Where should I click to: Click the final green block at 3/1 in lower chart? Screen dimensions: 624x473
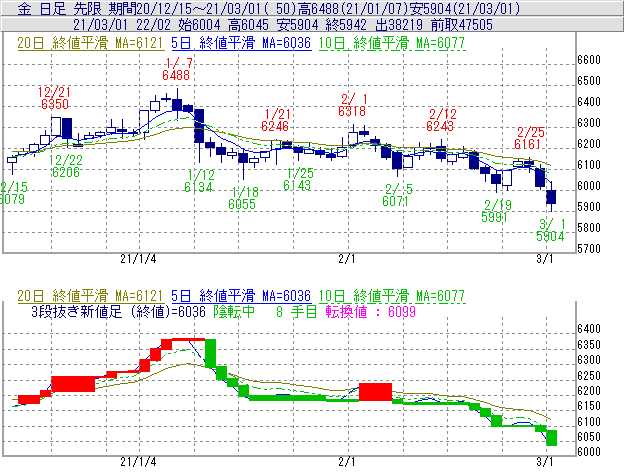[552, 438]
